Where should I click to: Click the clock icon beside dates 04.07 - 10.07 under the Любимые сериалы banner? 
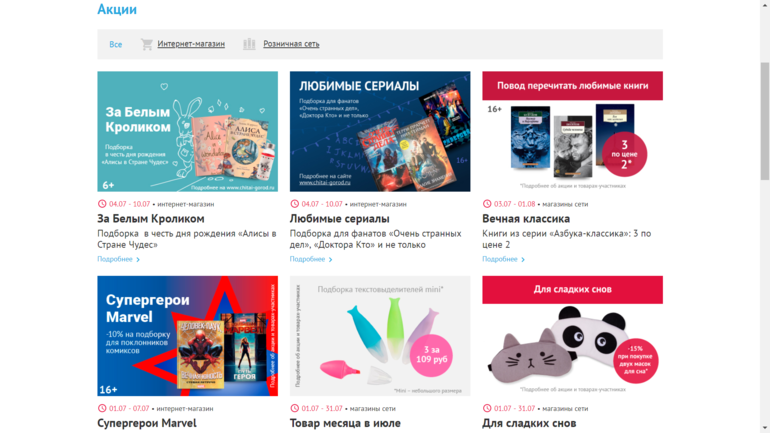[294, 204]
